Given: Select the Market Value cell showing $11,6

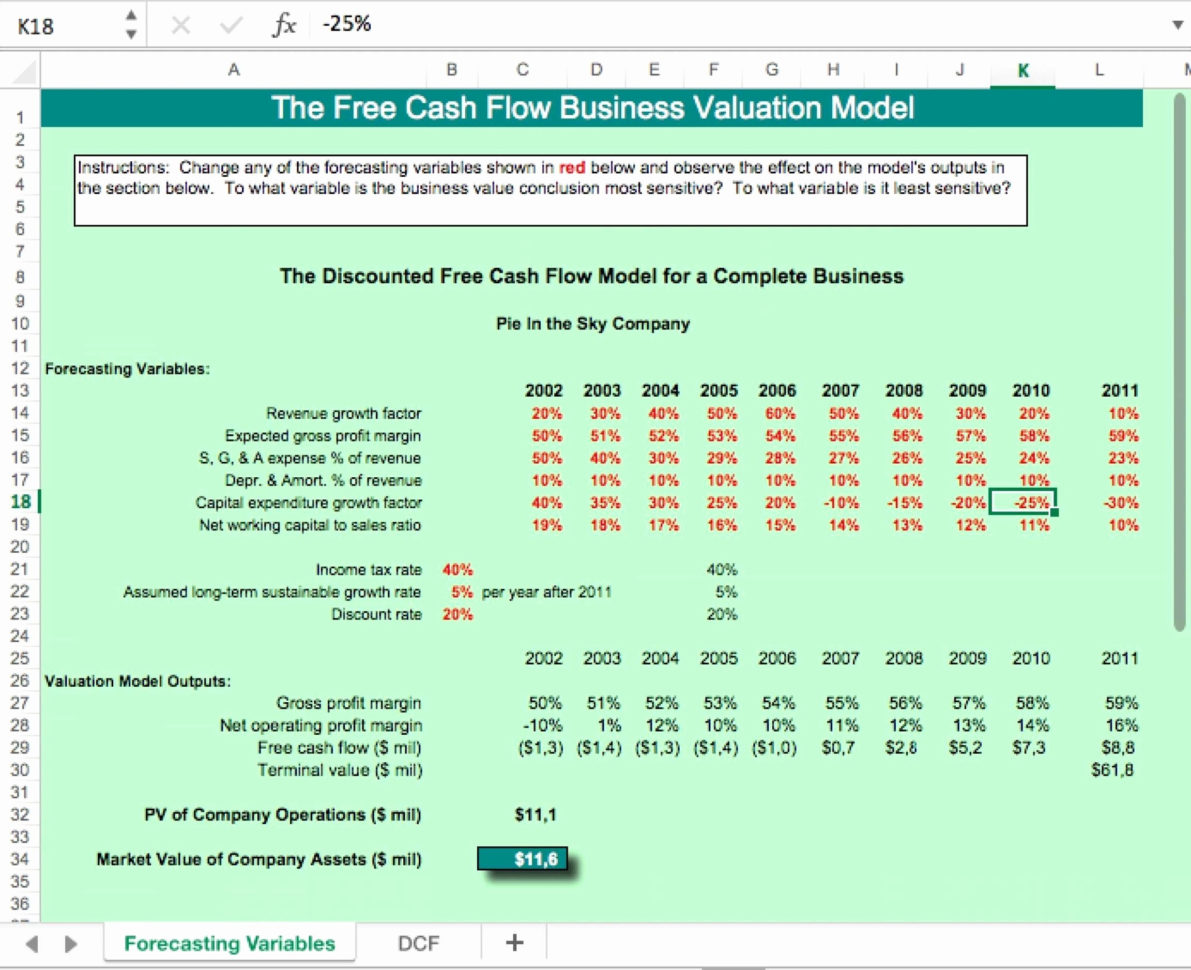Looking at the screenshot, I should 524,859.
